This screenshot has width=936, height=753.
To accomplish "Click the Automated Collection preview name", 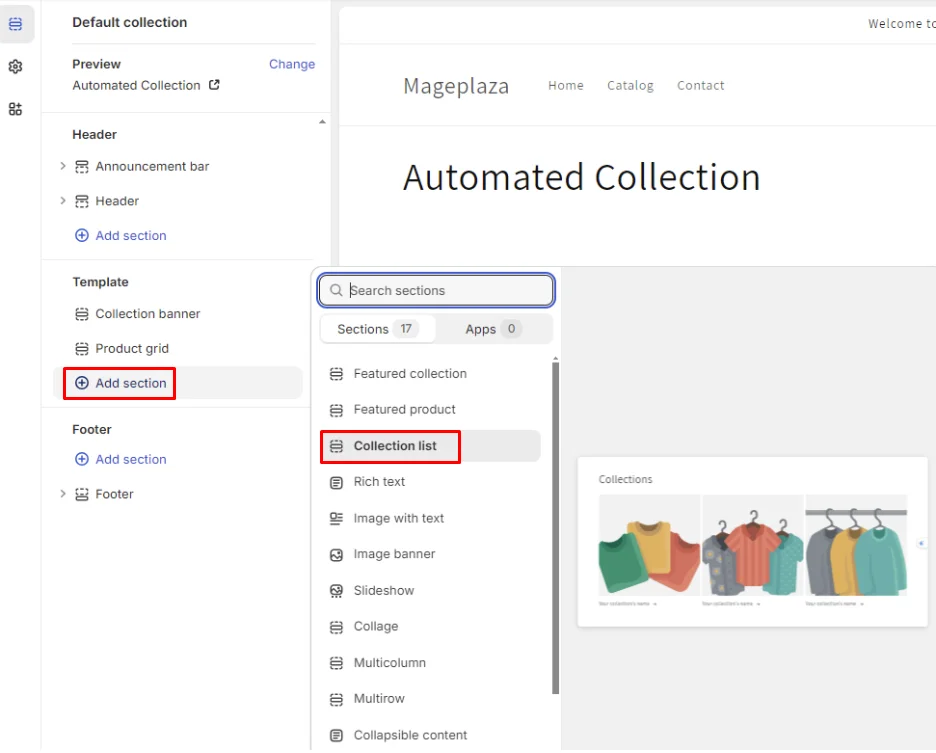I will click(136, 85).
